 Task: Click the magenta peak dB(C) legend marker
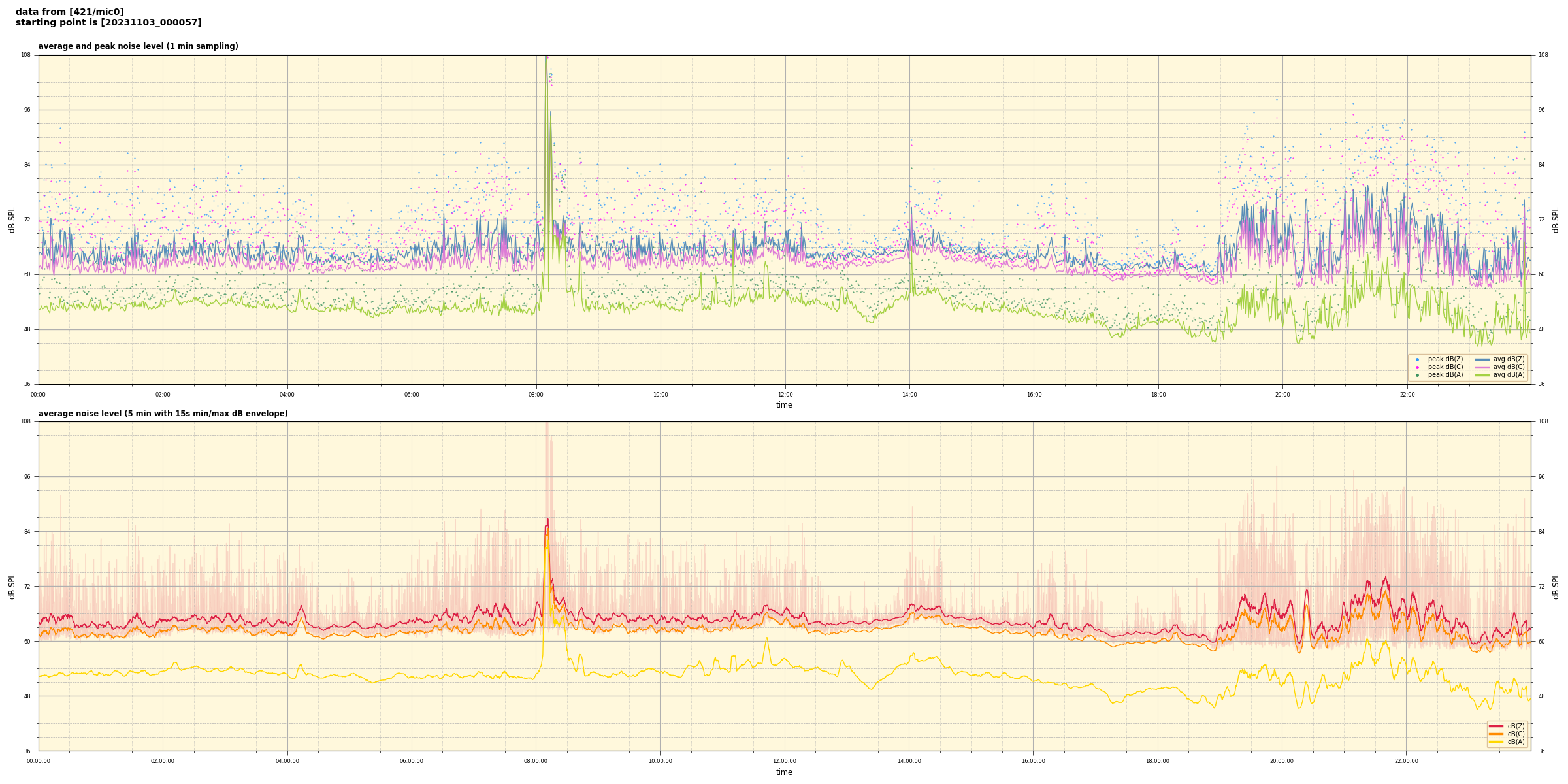pos(1417,367)
